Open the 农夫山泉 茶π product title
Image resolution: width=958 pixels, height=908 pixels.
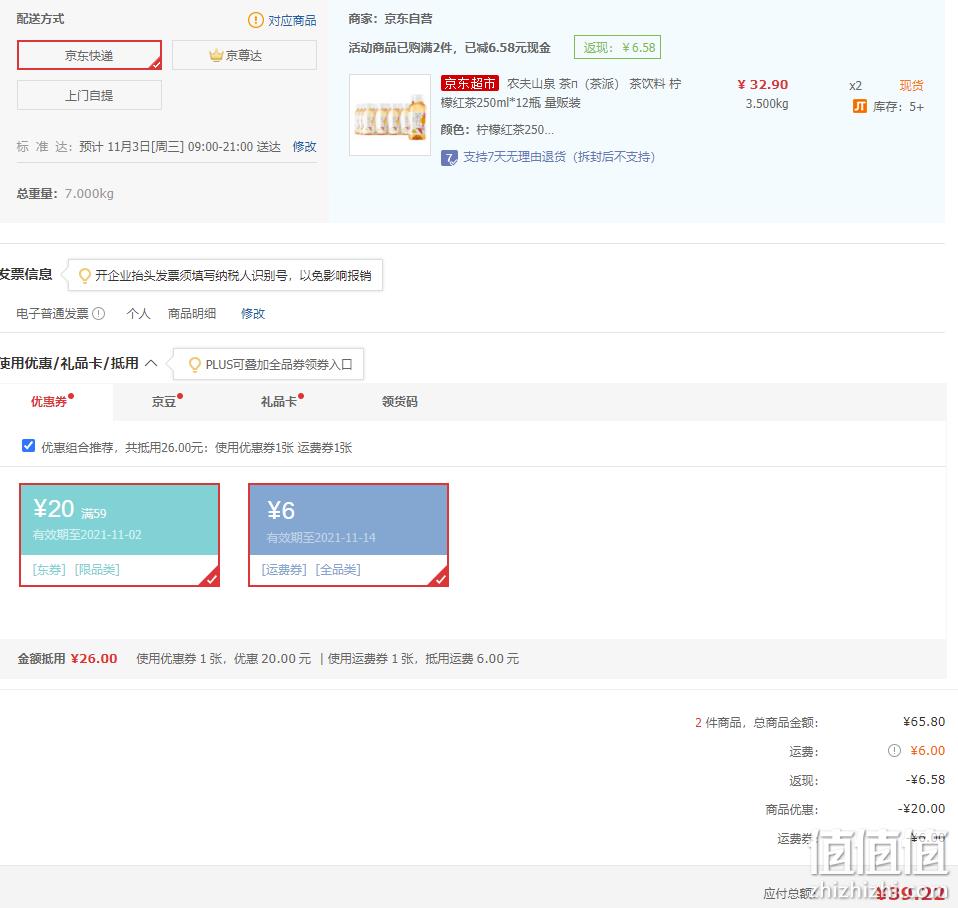coord(561,93)
